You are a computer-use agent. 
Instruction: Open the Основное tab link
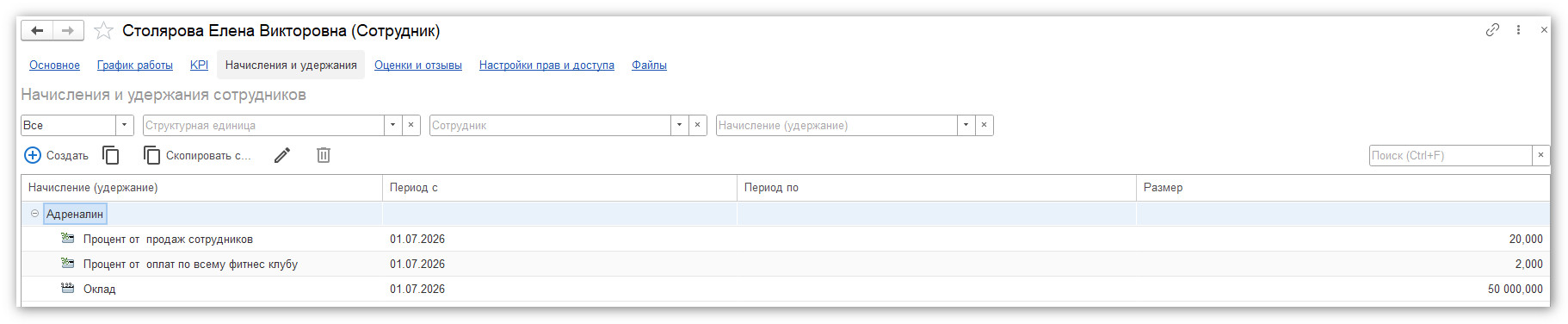[54, 65]
